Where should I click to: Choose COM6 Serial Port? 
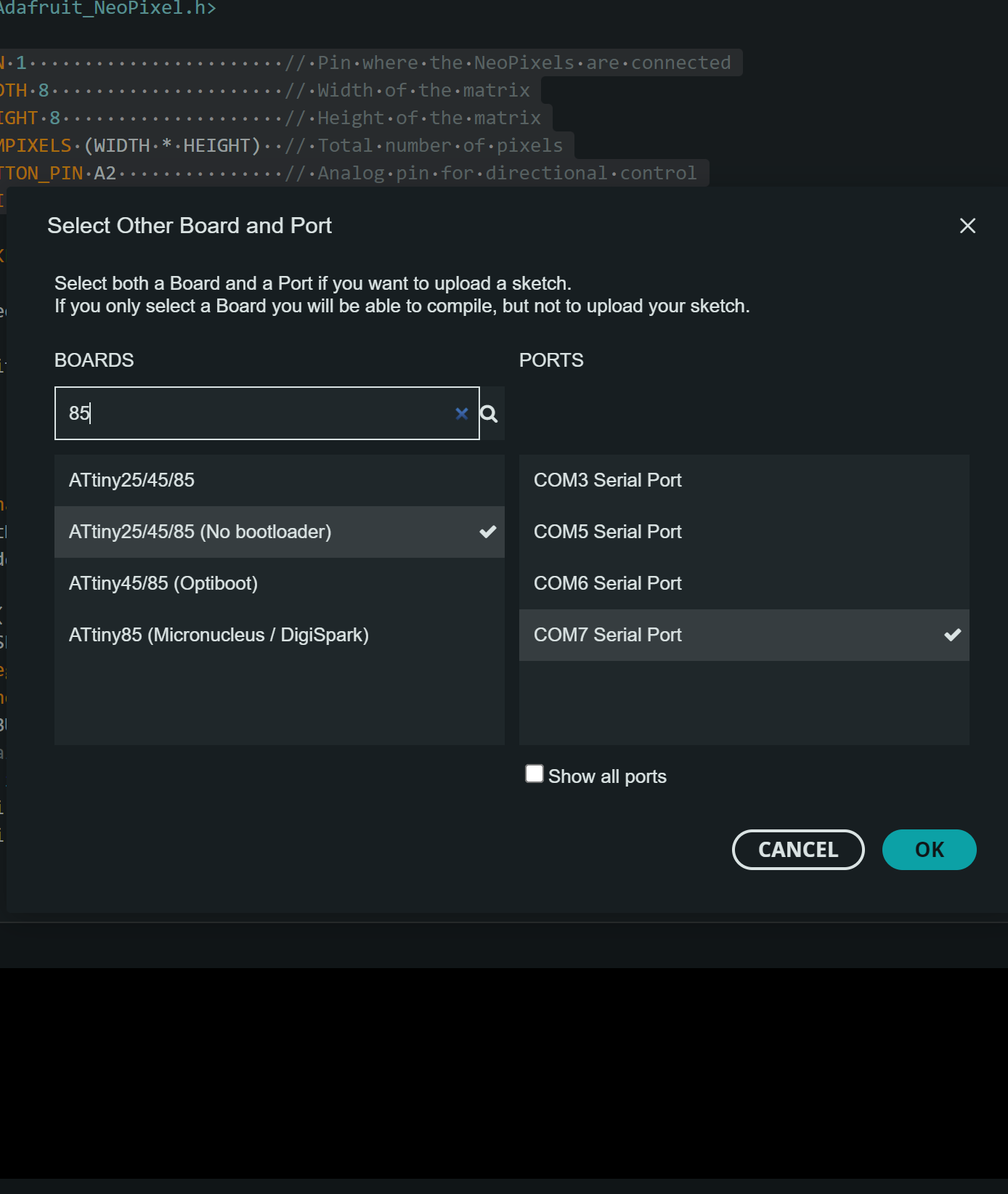(x=744, y=583)
